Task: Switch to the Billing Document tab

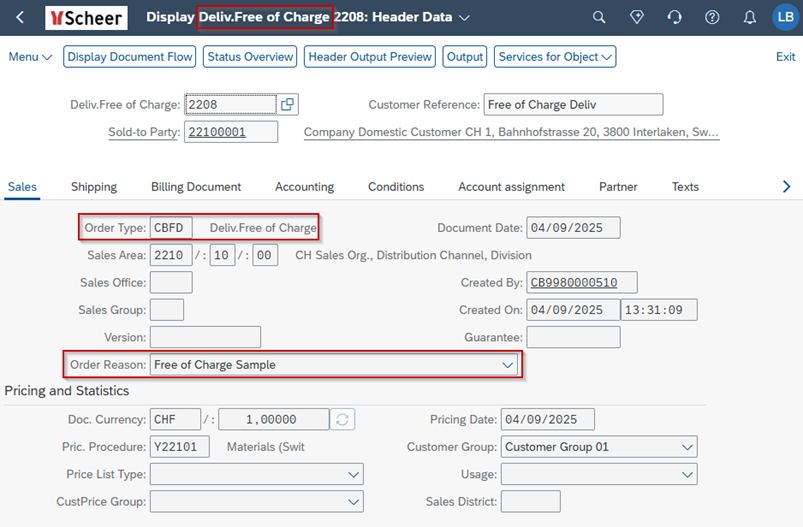Action: point(196,187)
